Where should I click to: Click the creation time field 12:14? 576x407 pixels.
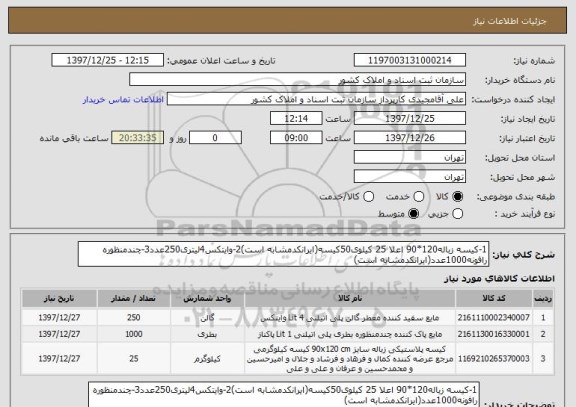coord(296,119)
